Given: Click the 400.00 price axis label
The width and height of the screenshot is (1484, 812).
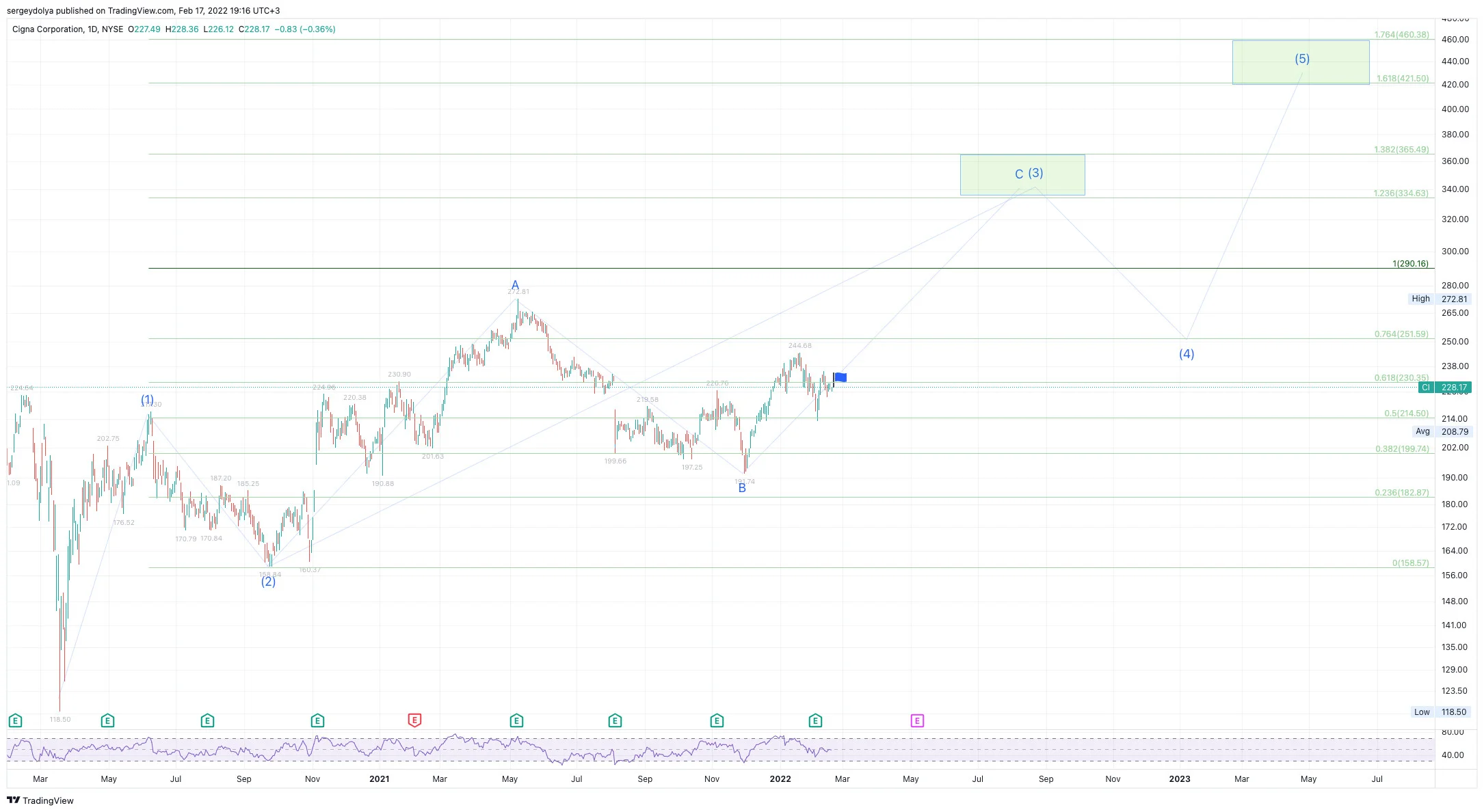Looking at the screenshot, I should pyautogui.click(x=1455, y=109).
